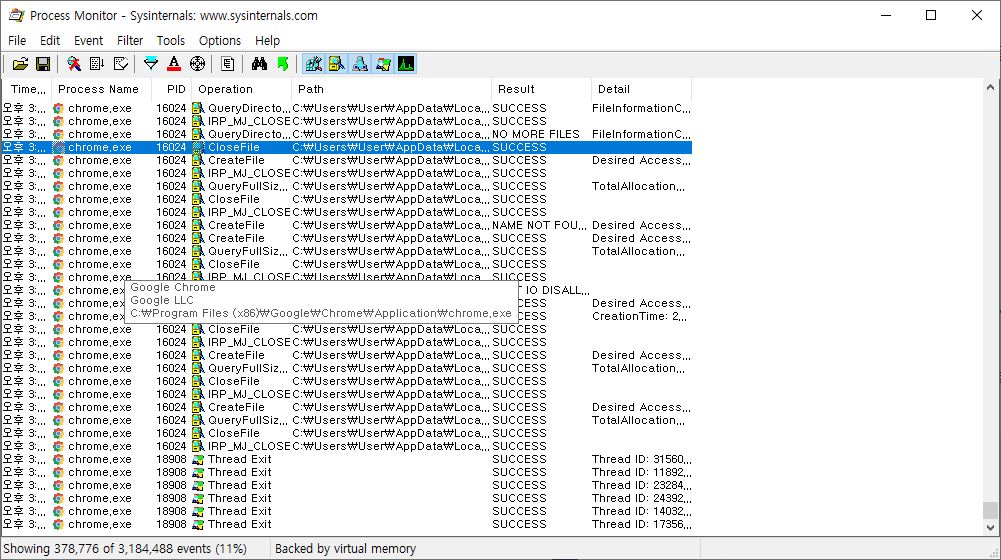Toggle Show Profiling Events graph button
1001x560 pixels.
pos(406,64)
